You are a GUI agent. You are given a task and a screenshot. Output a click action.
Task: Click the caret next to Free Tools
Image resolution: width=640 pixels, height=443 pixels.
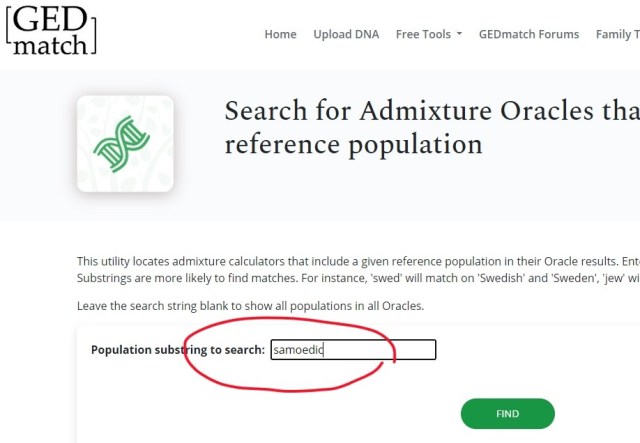459,34
